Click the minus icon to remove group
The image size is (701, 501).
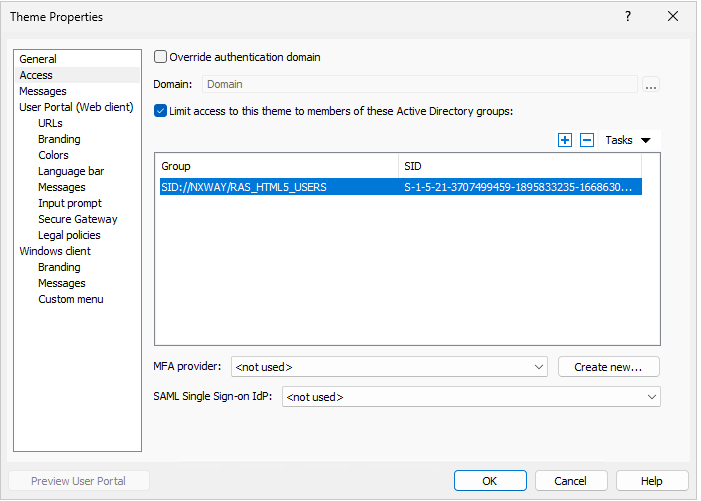587,140
